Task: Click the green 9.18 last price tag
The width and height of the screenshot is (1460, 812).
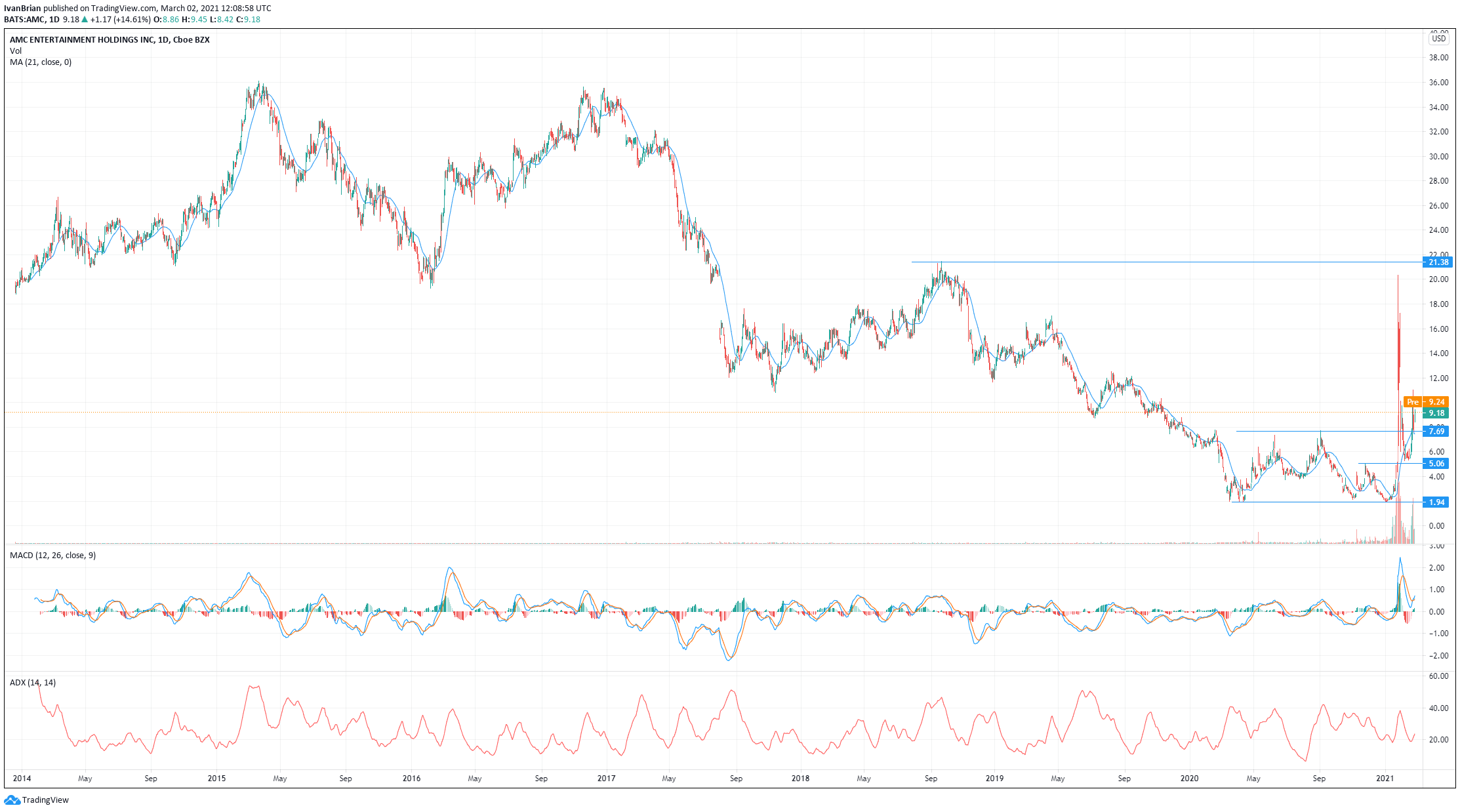Action: coord(1436,413)
